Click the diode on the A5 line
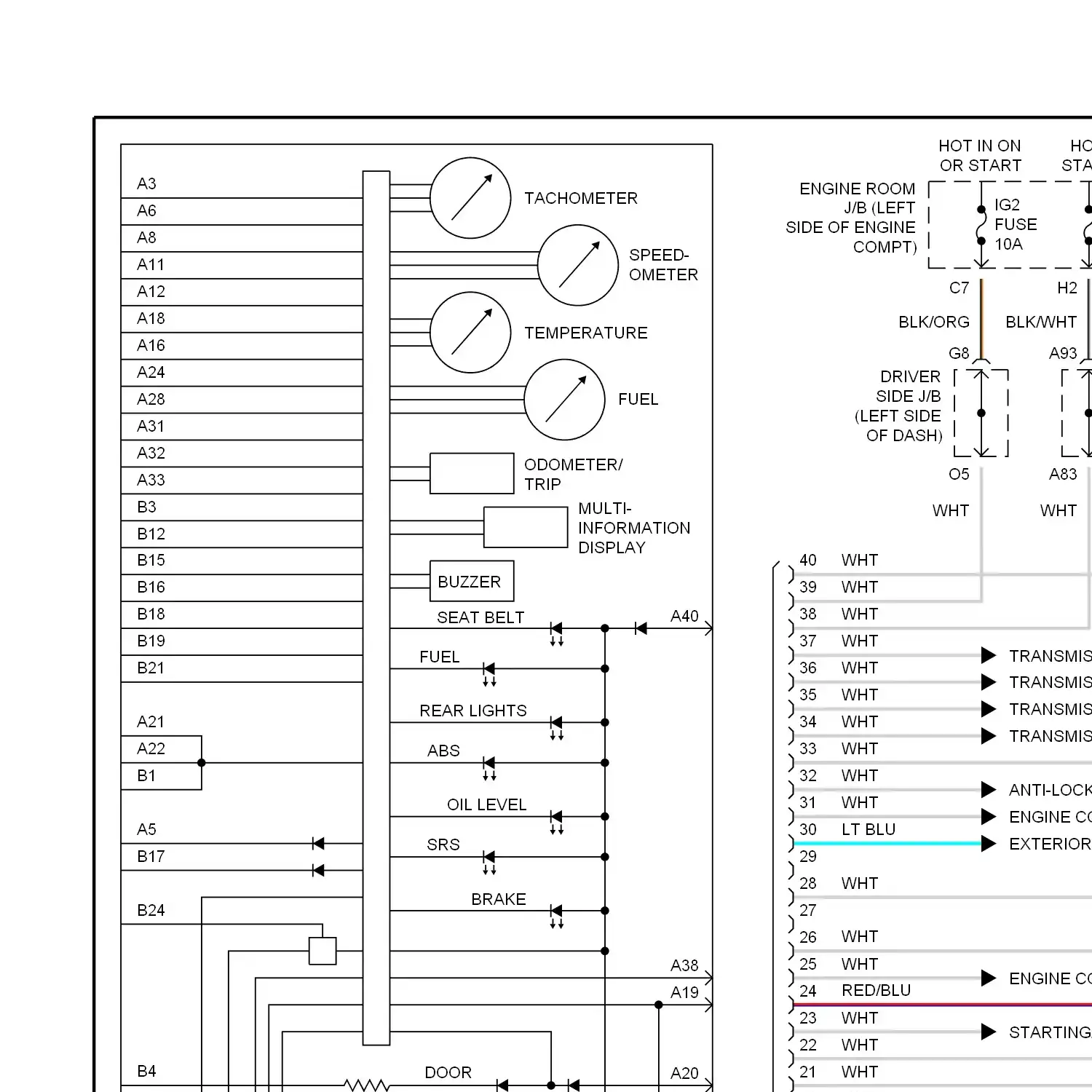 point(318,843)
